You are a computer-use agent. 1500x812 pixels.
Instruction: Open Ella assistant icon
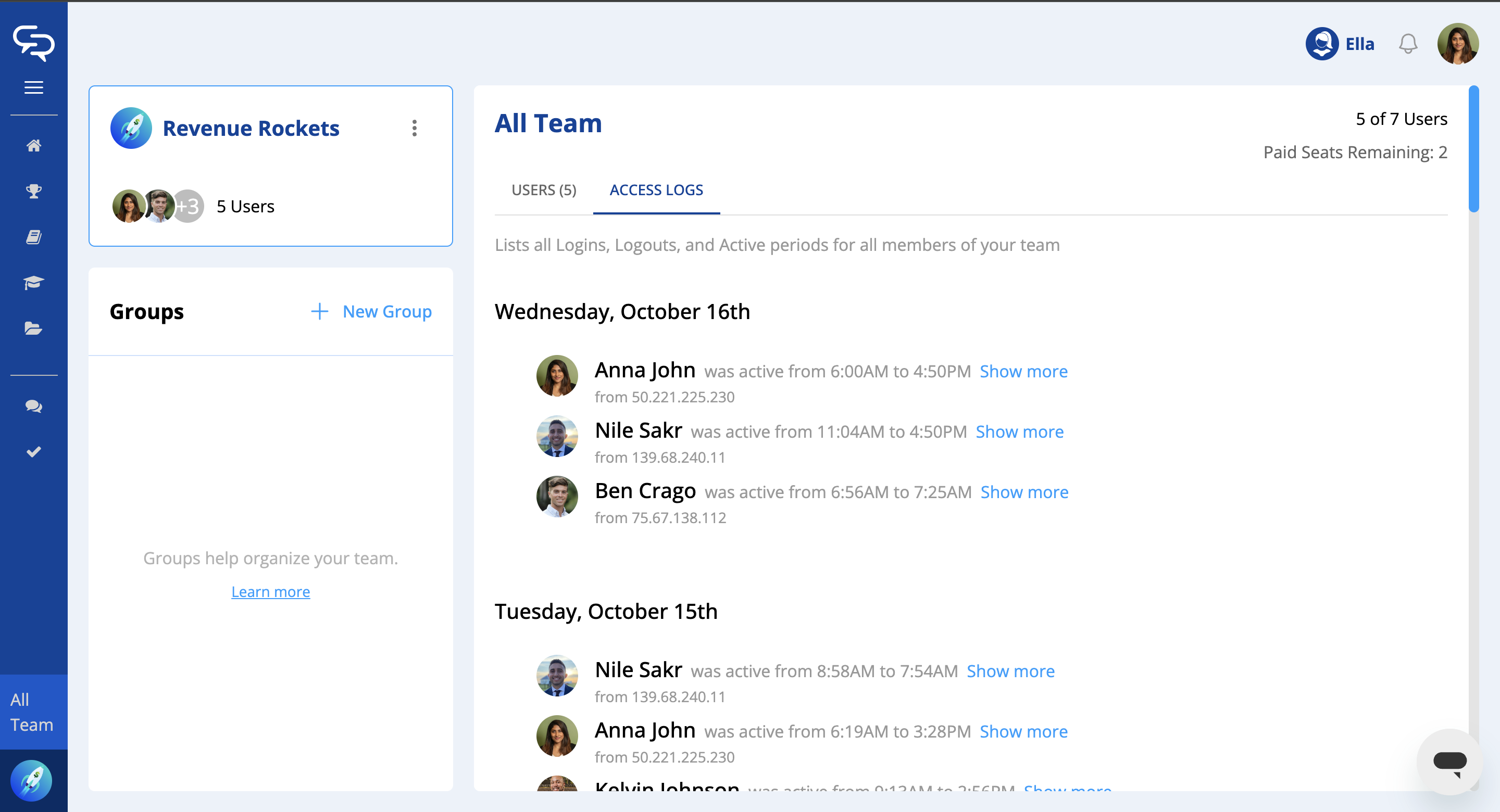tap(1322, 44)
